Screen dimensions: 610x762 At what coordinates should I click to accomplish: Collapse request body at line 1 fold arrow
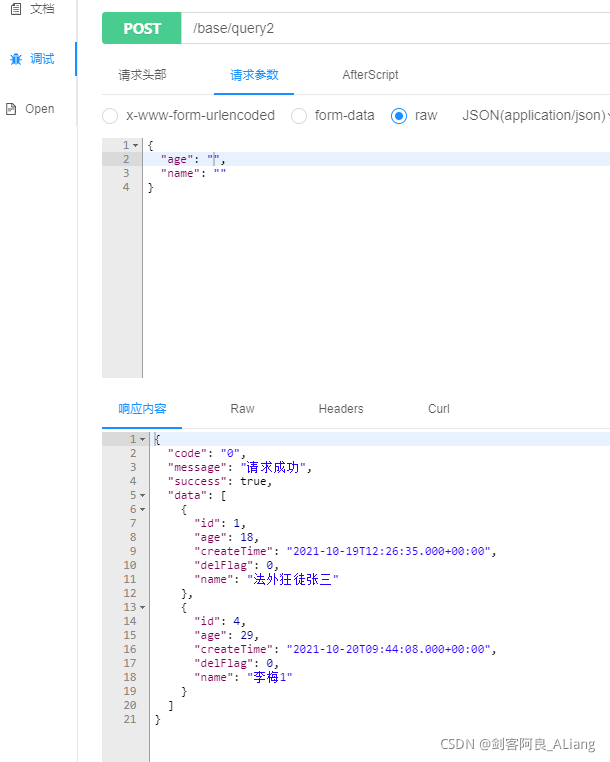coord(136,145)
